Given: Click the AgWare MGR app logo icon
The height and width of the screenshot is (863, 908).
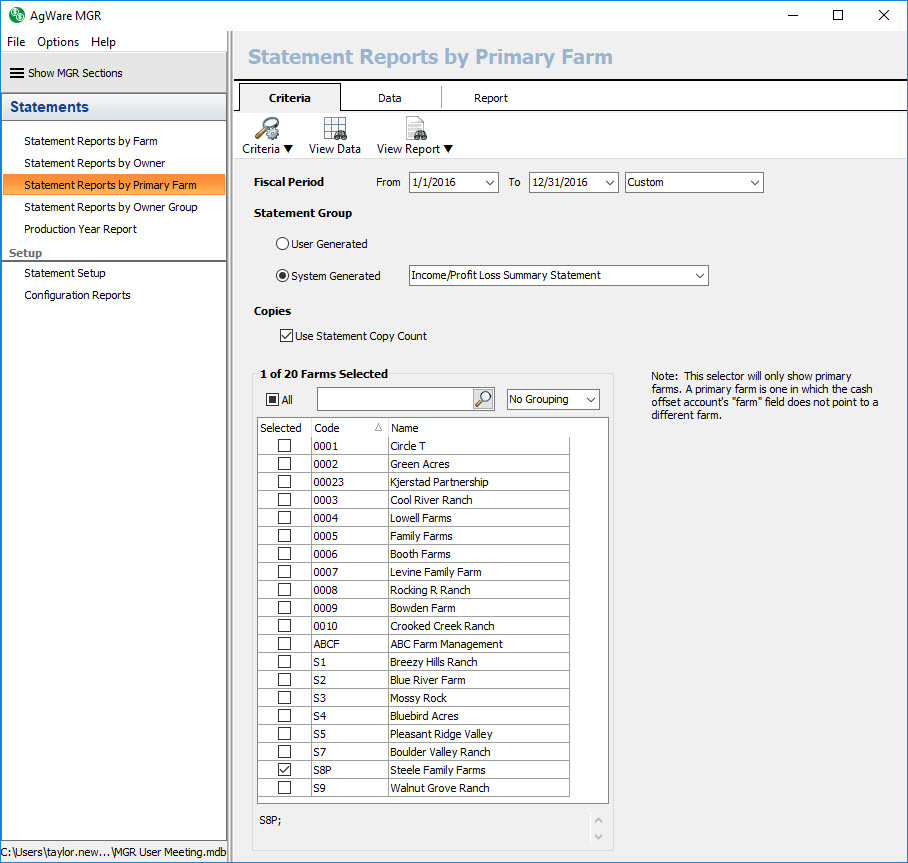Looking at the screenshot, I should point(16,15).
